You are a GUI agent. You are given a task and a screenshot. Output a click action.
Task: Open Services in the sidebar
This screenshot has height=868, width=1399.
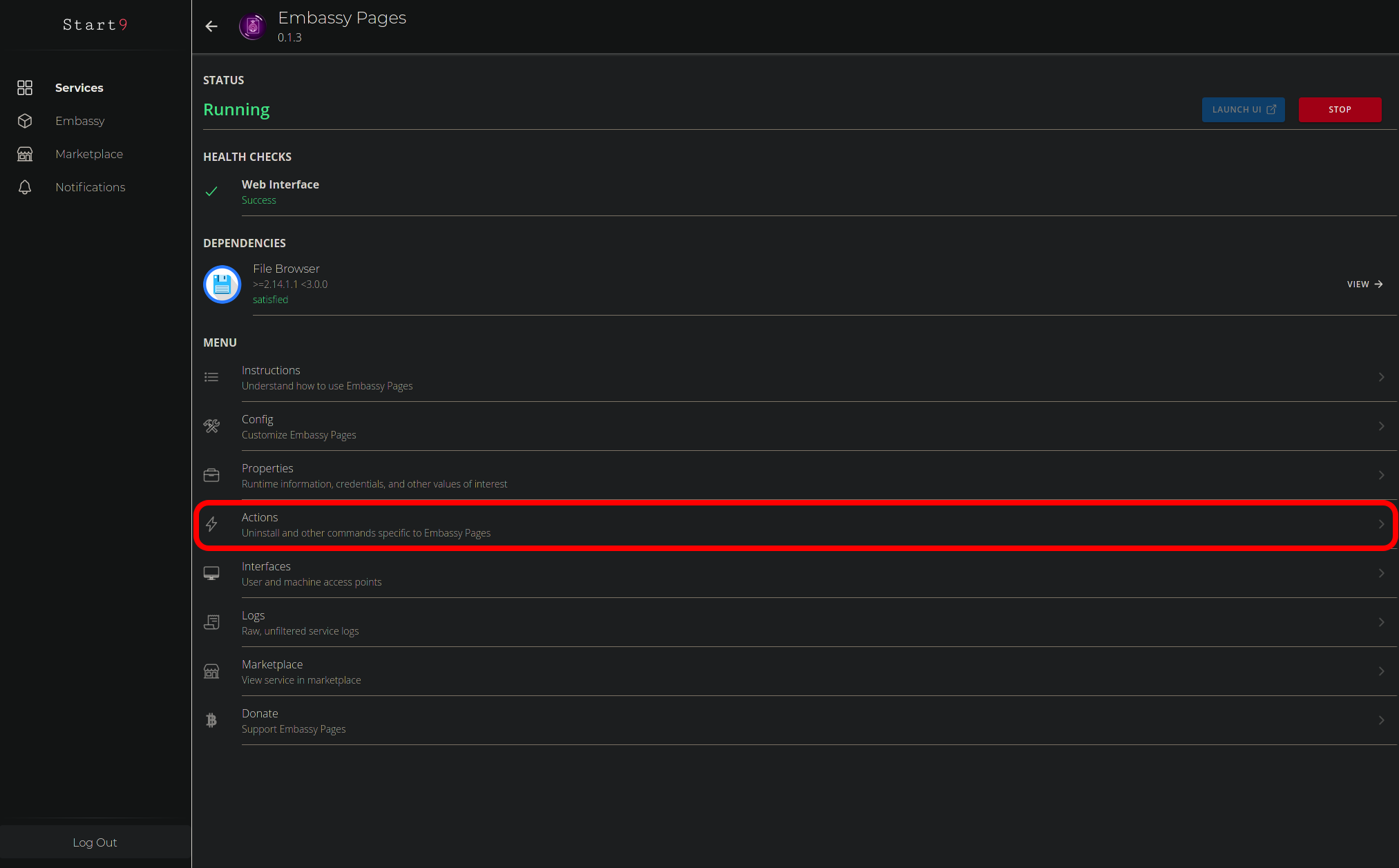79,88
